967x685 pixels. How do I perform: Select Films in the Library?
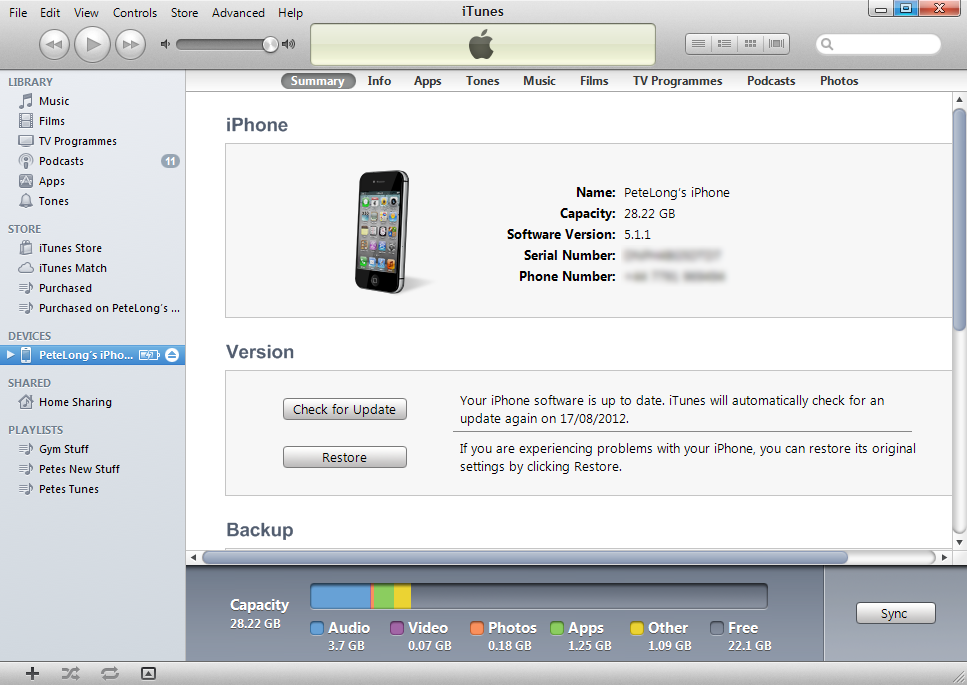tap(93, 121)
